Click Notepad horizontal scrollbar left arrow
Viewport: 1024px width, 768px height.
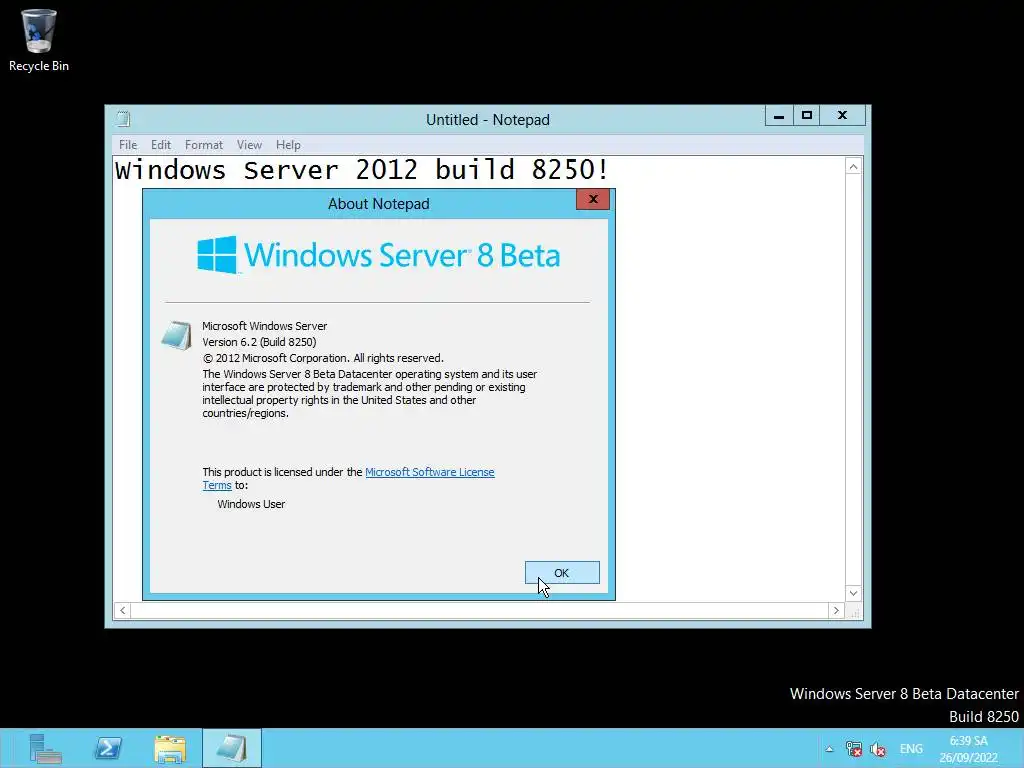pyautogui.click(x=122, y=611)
